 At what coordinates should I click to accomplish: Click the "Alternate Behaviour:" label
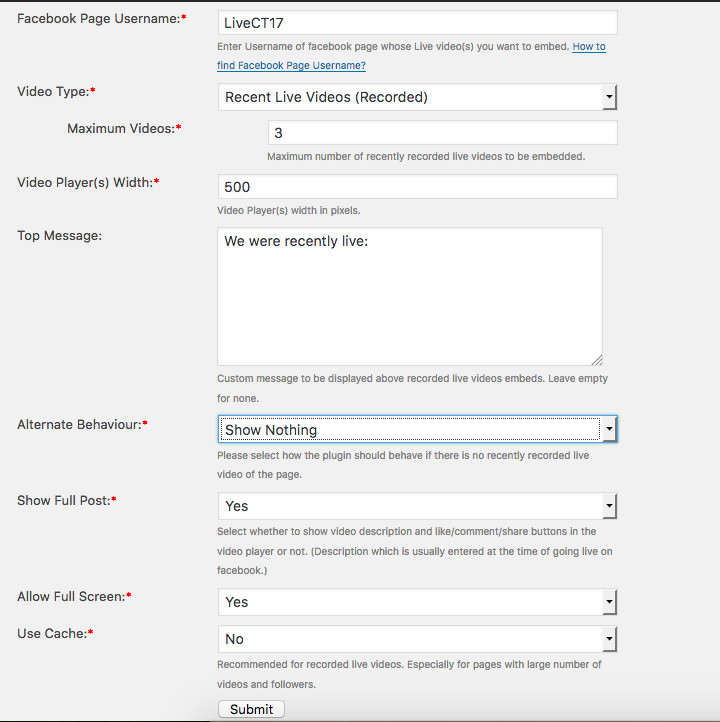[x=78, y=425]
